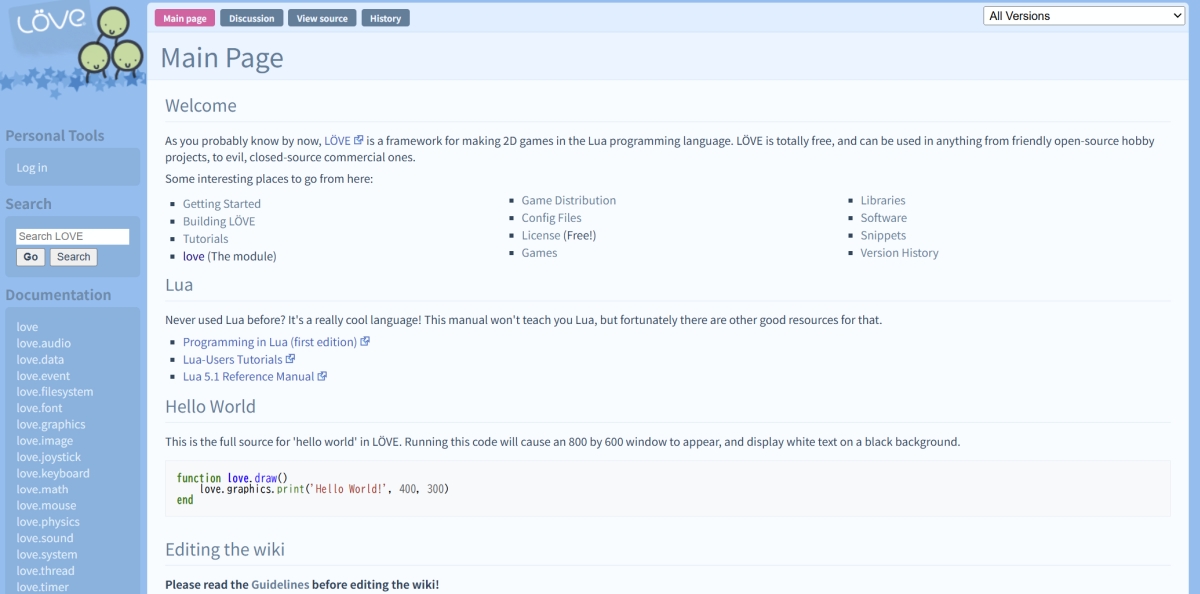
Task: Open the Guidelines link
Action: (x=280, y=585)
